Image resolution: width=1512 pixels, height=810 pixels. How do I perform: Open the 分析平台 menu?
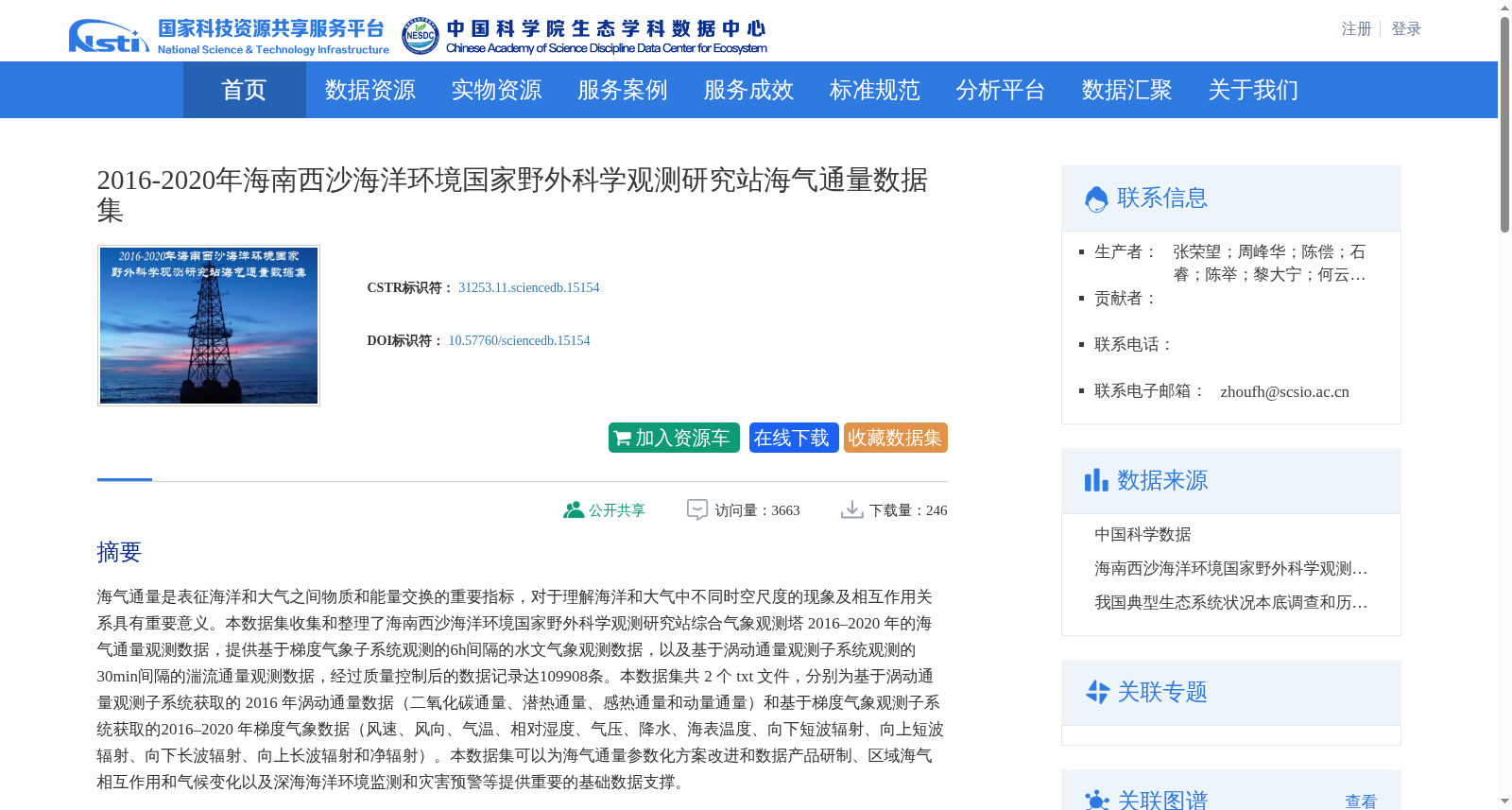[1001, 90]
